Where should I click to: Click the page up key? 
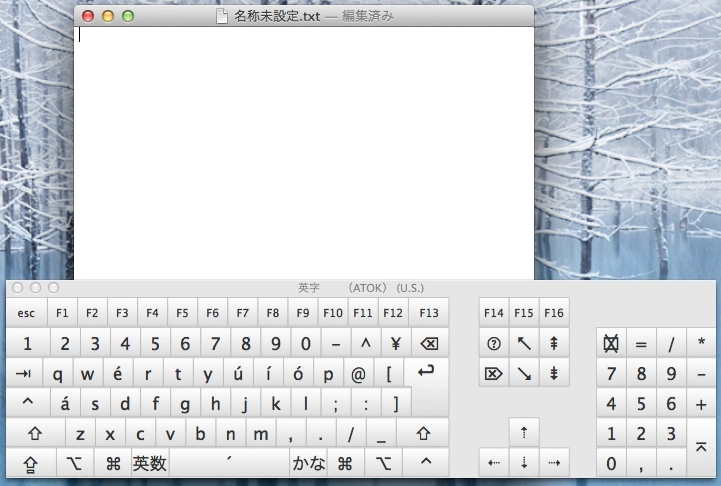point(554,343)
